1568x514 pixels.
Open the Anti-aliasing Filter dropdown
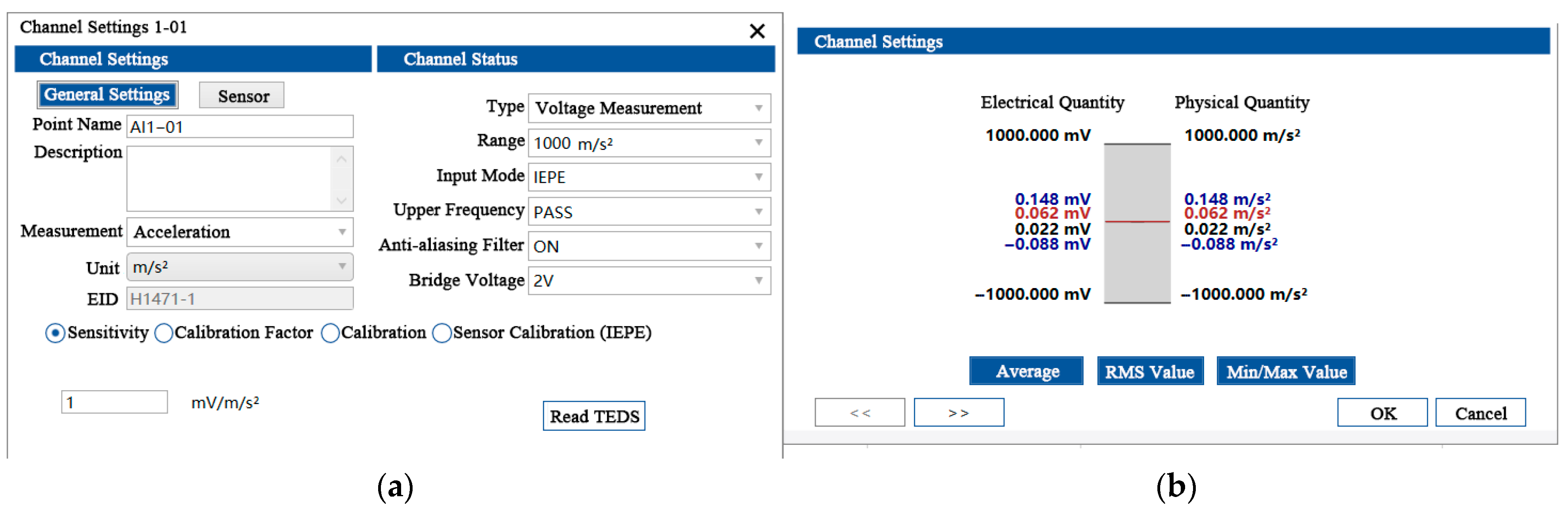[x=649, y=247]
